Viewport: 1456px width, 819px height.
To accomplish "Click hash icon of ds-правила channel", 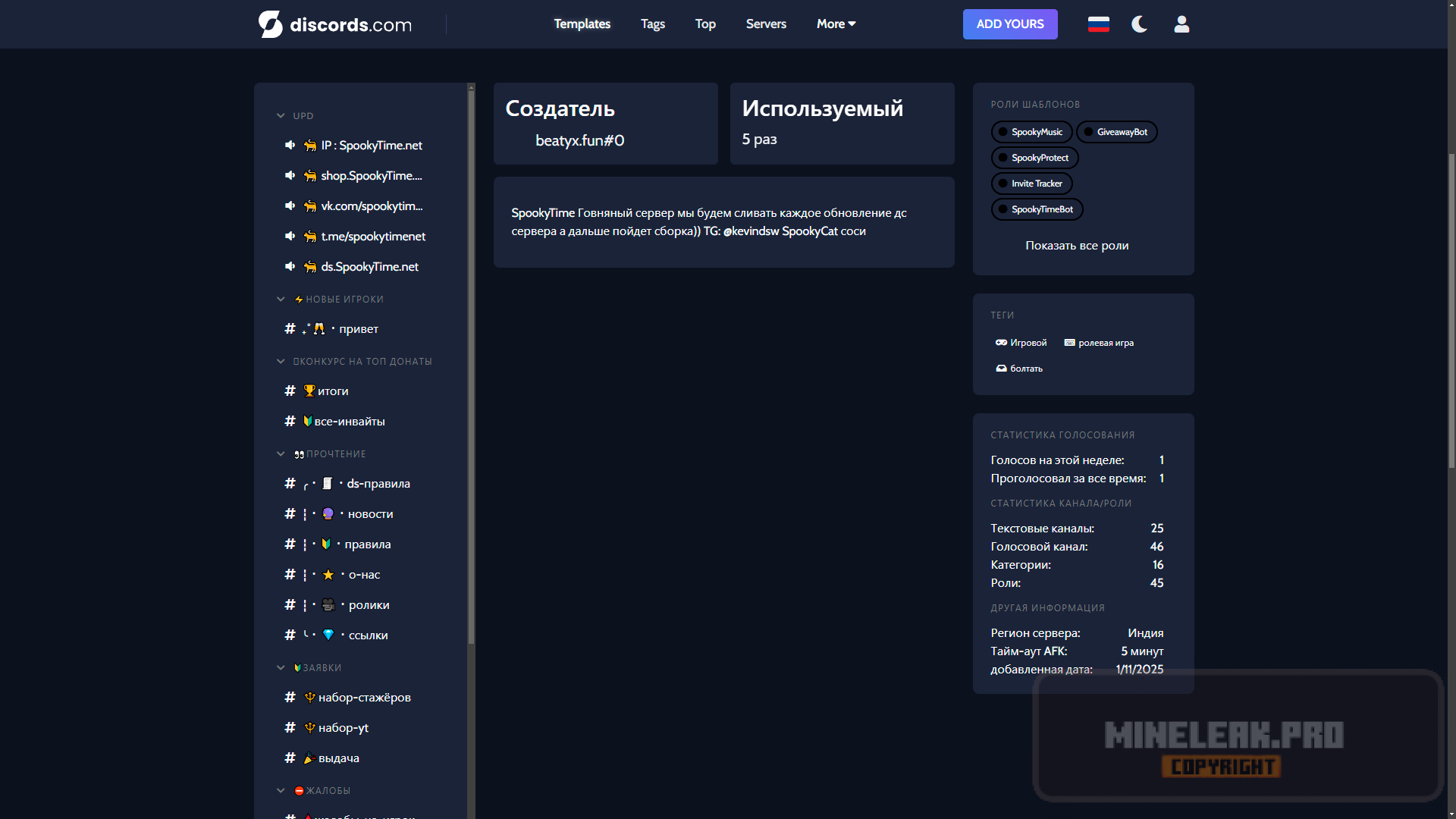I will tap(290, 483).
